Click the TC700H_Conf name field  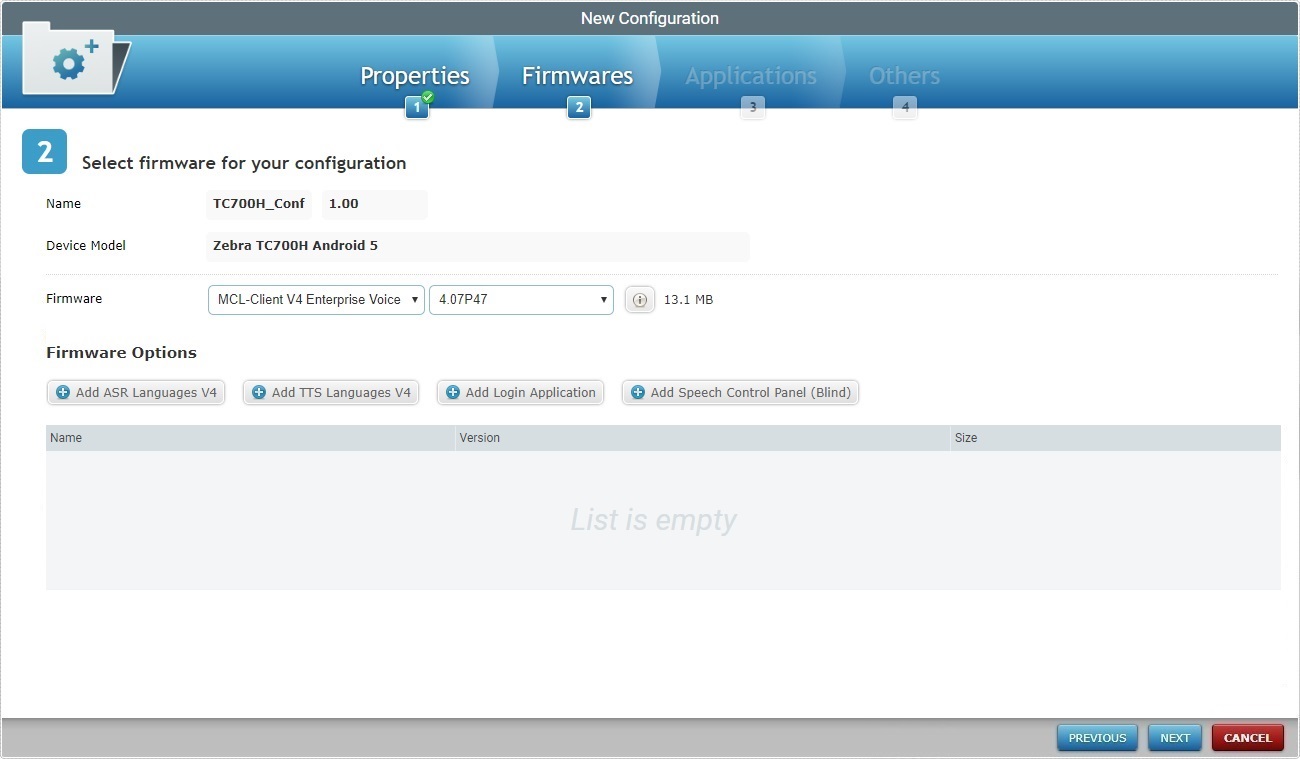(258, 204)
